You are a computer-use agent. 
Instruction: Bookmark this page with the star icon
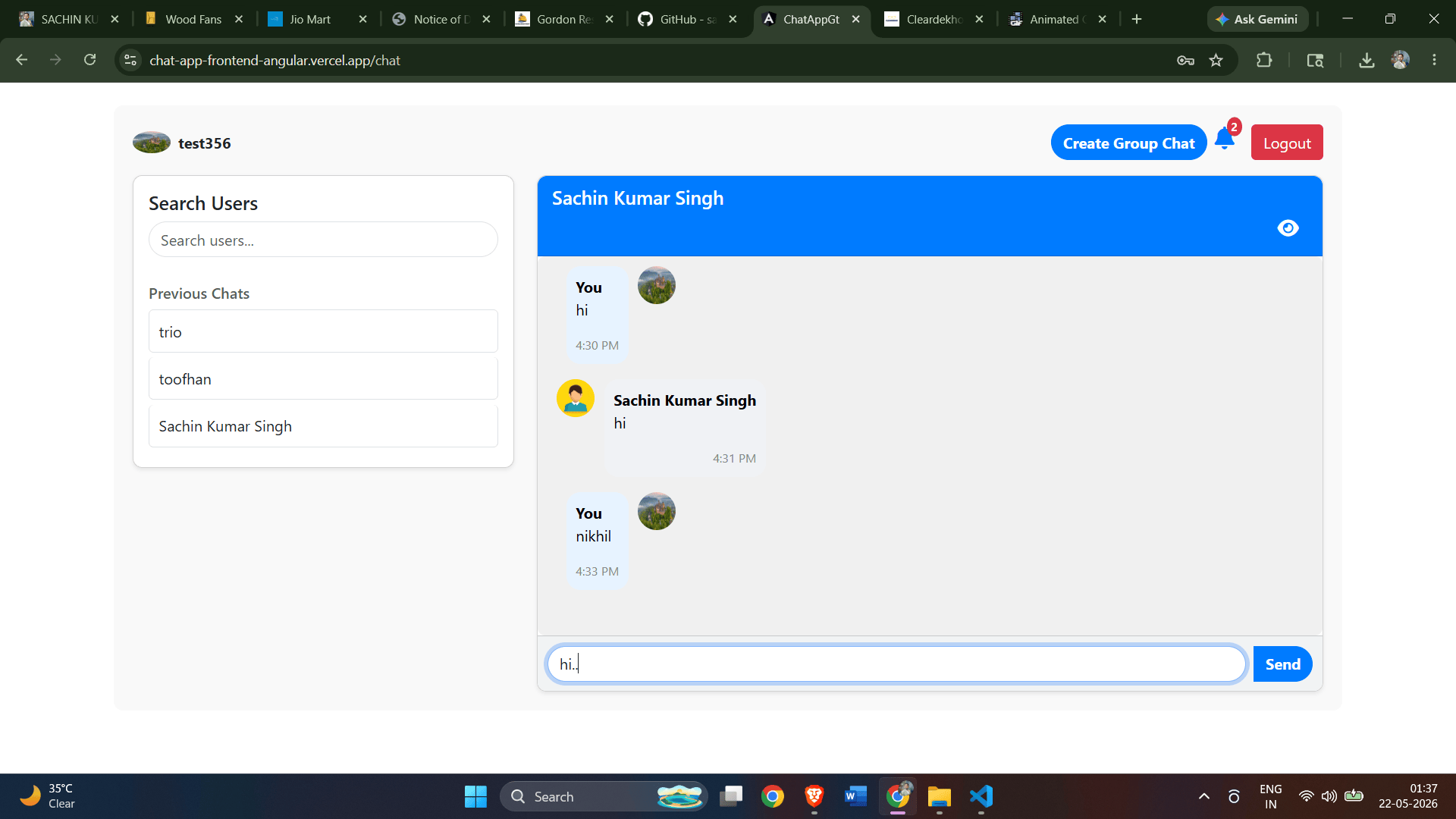point(1216,60)
